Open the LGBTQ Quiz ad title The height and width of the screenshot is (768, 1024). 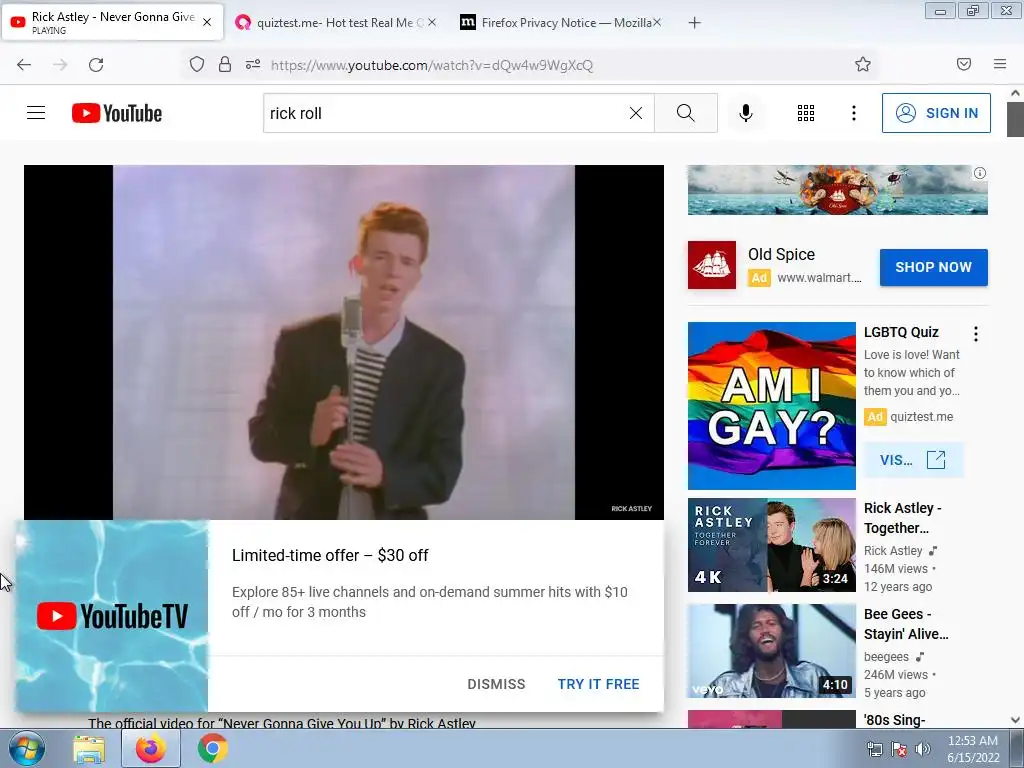coord(901,332)
